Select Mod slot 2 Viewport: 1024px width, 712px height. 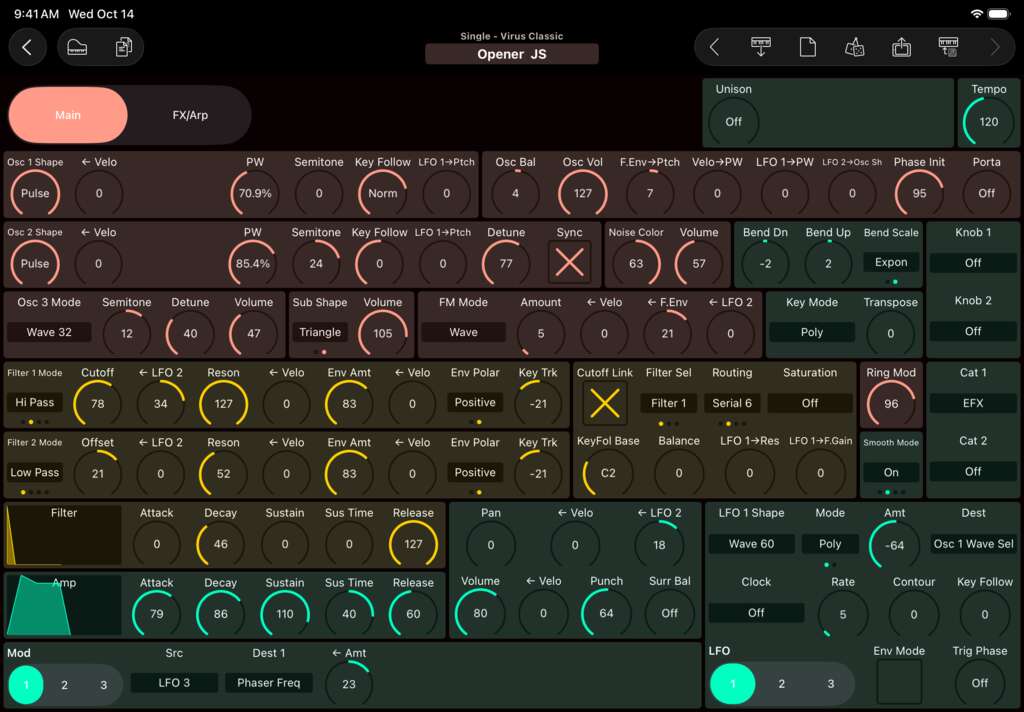[64, 685]
